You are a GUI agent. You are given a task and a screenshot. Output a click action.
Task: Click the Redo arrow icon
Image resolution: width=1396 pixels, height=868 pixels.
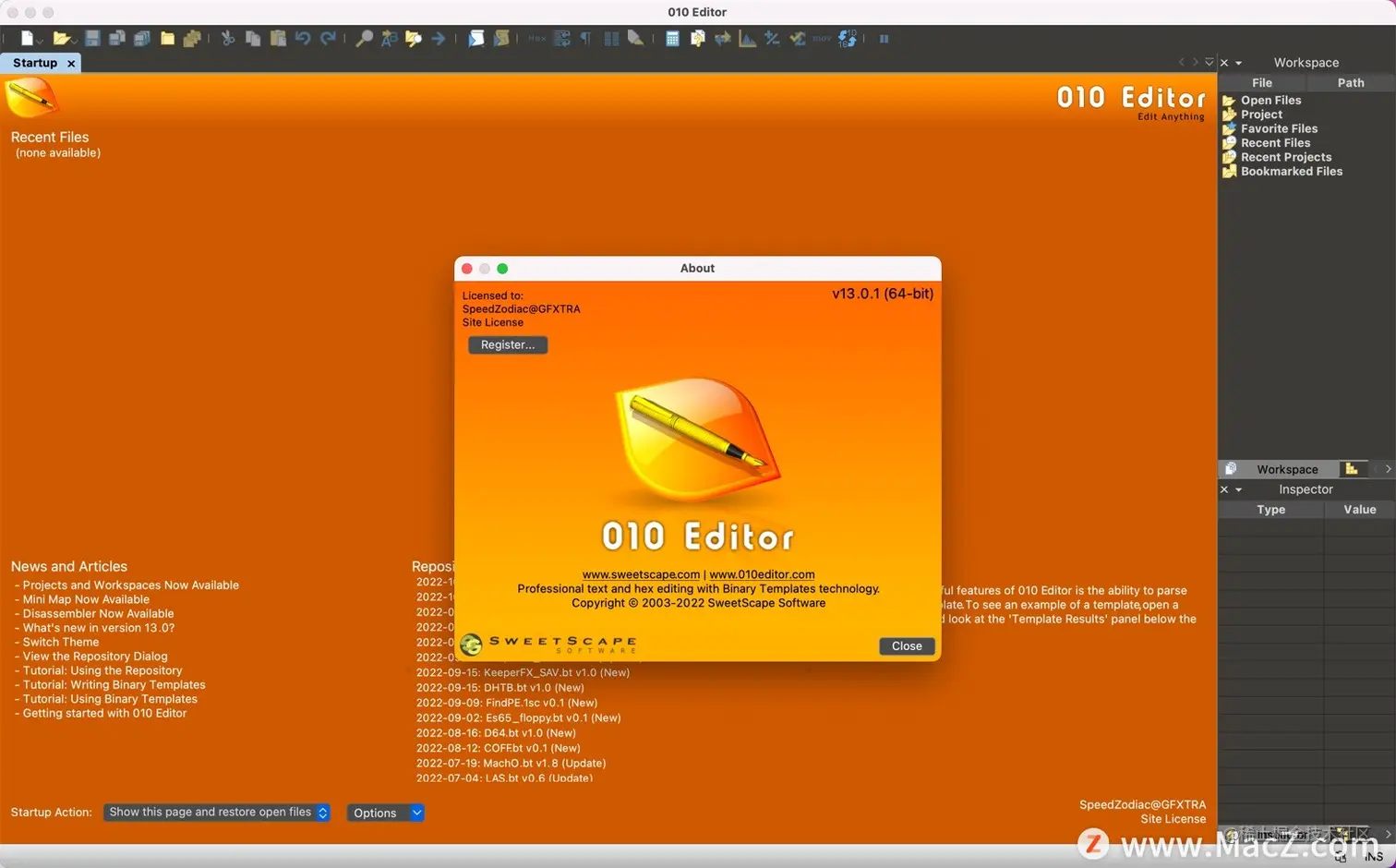click(x=328, y=39)
